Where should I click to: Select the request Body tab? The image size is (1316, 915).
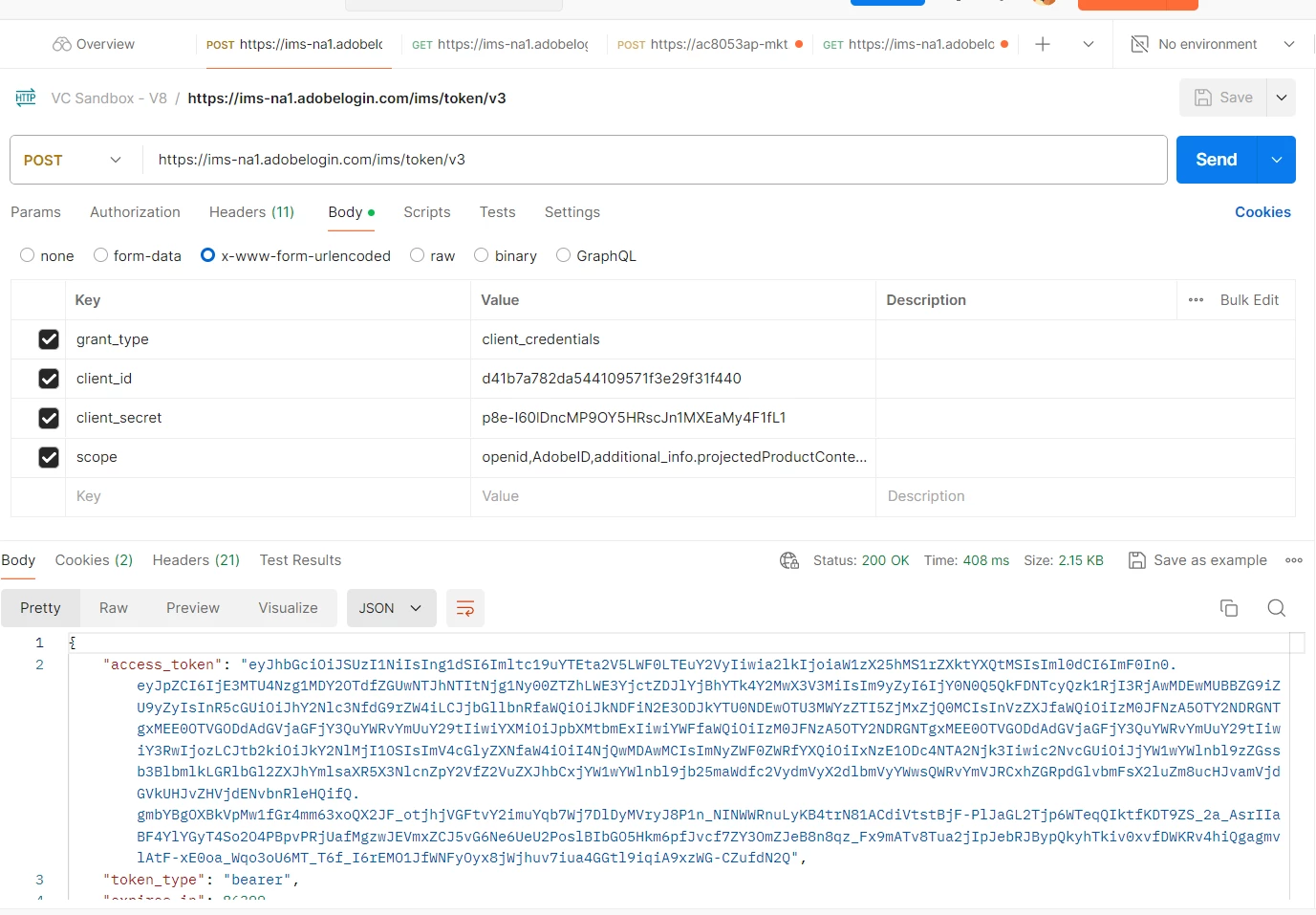coord(351,212)
